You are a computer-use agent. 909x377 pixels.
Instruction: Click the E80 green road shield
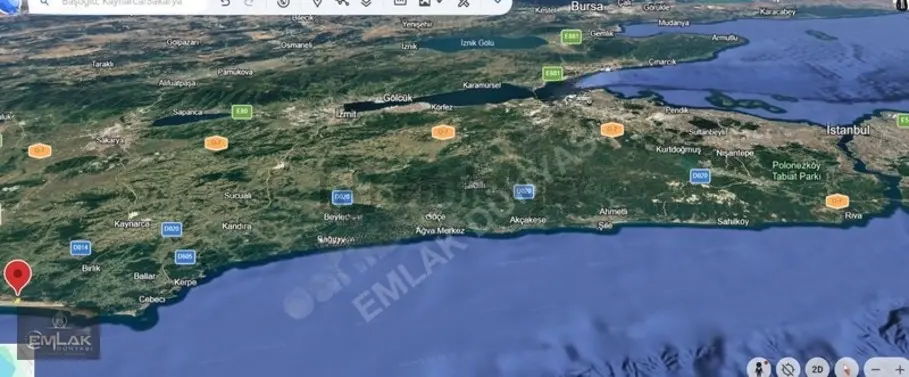242,112
